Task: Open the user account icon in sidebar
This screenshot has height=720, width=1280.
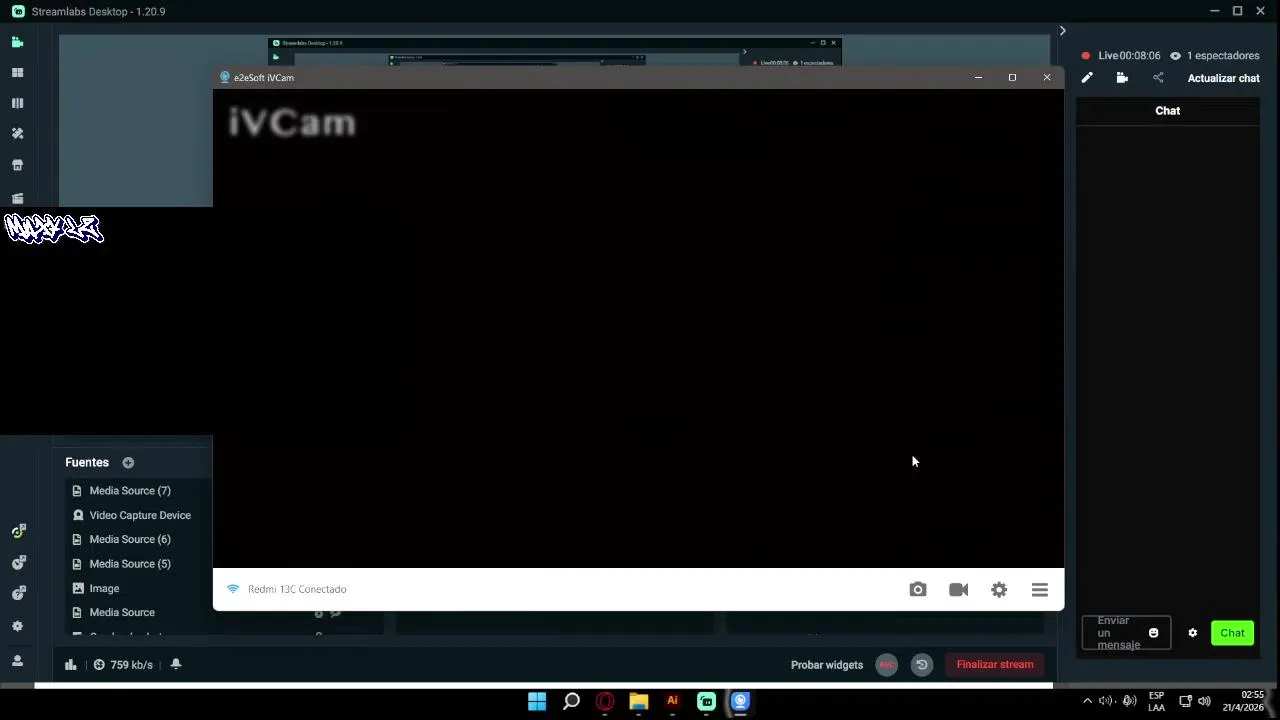Action: pyautogui.click(x=17, y=661)
